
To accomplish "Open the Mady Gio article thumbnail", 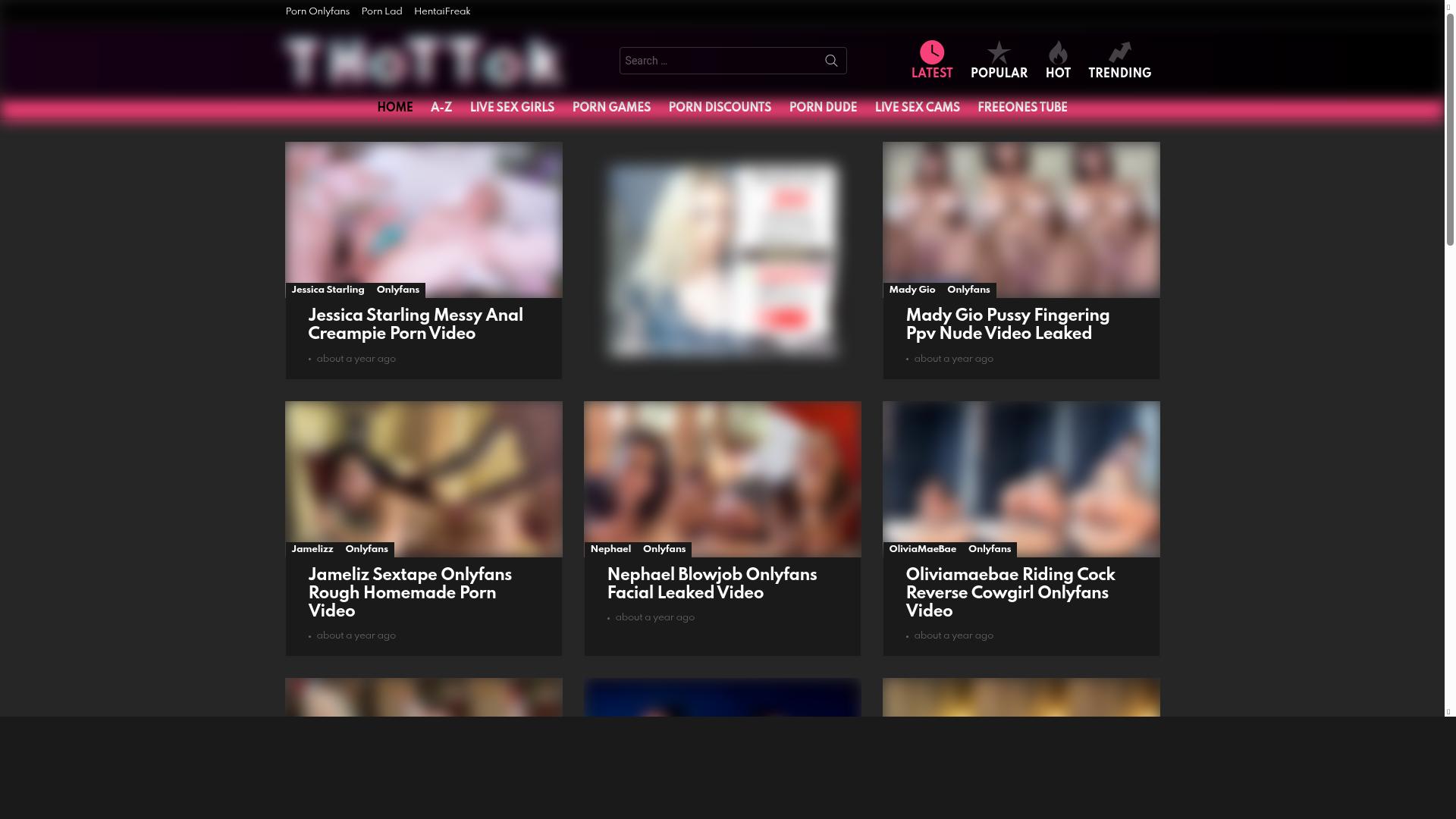I will [1020, 219].
